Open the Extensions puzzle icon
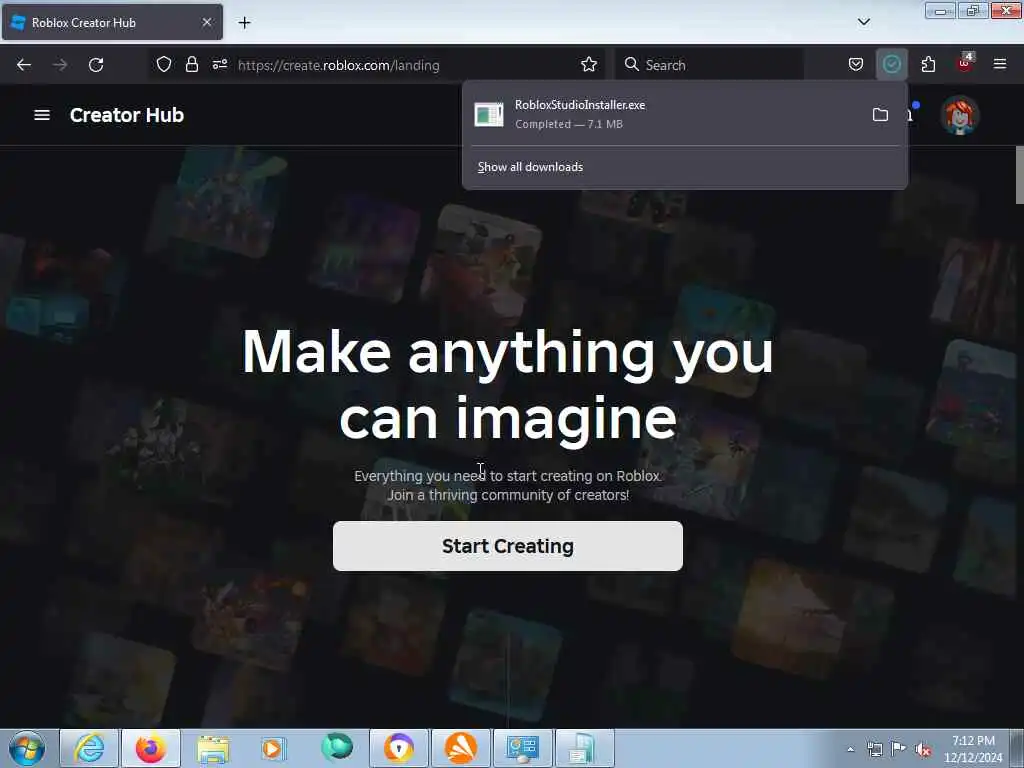Viewport: 1024px width, 768px height. [x=928, y=65]
